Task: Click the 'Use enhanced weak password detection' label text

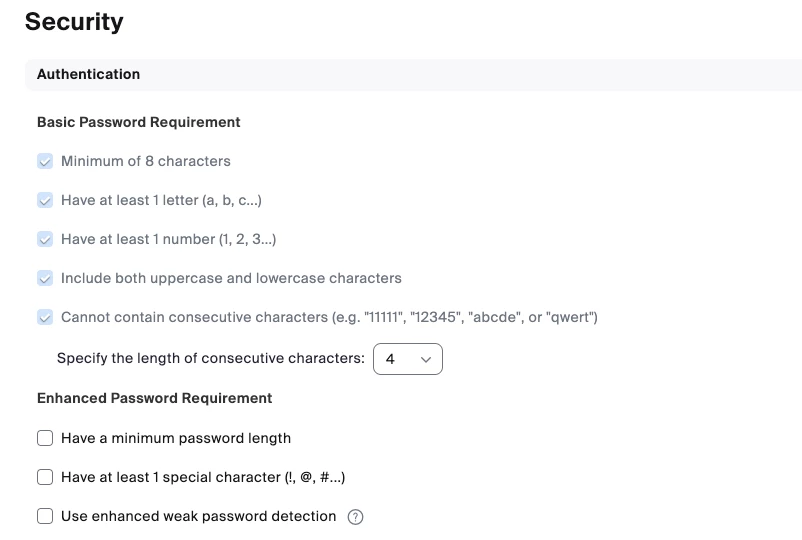Action: click(198, 516)
